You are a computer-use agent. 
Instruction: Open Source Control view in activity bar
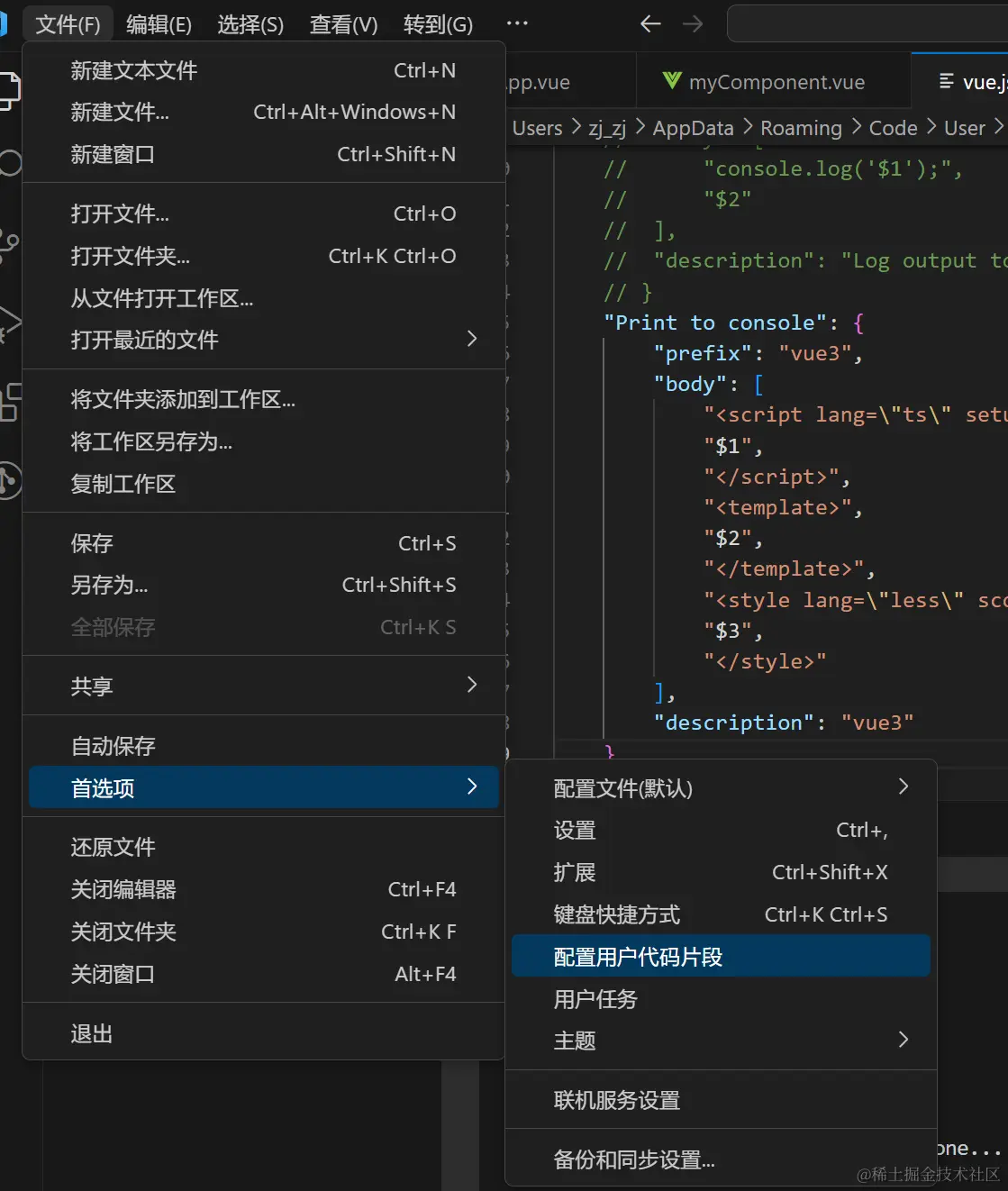(x=9, y=243)
